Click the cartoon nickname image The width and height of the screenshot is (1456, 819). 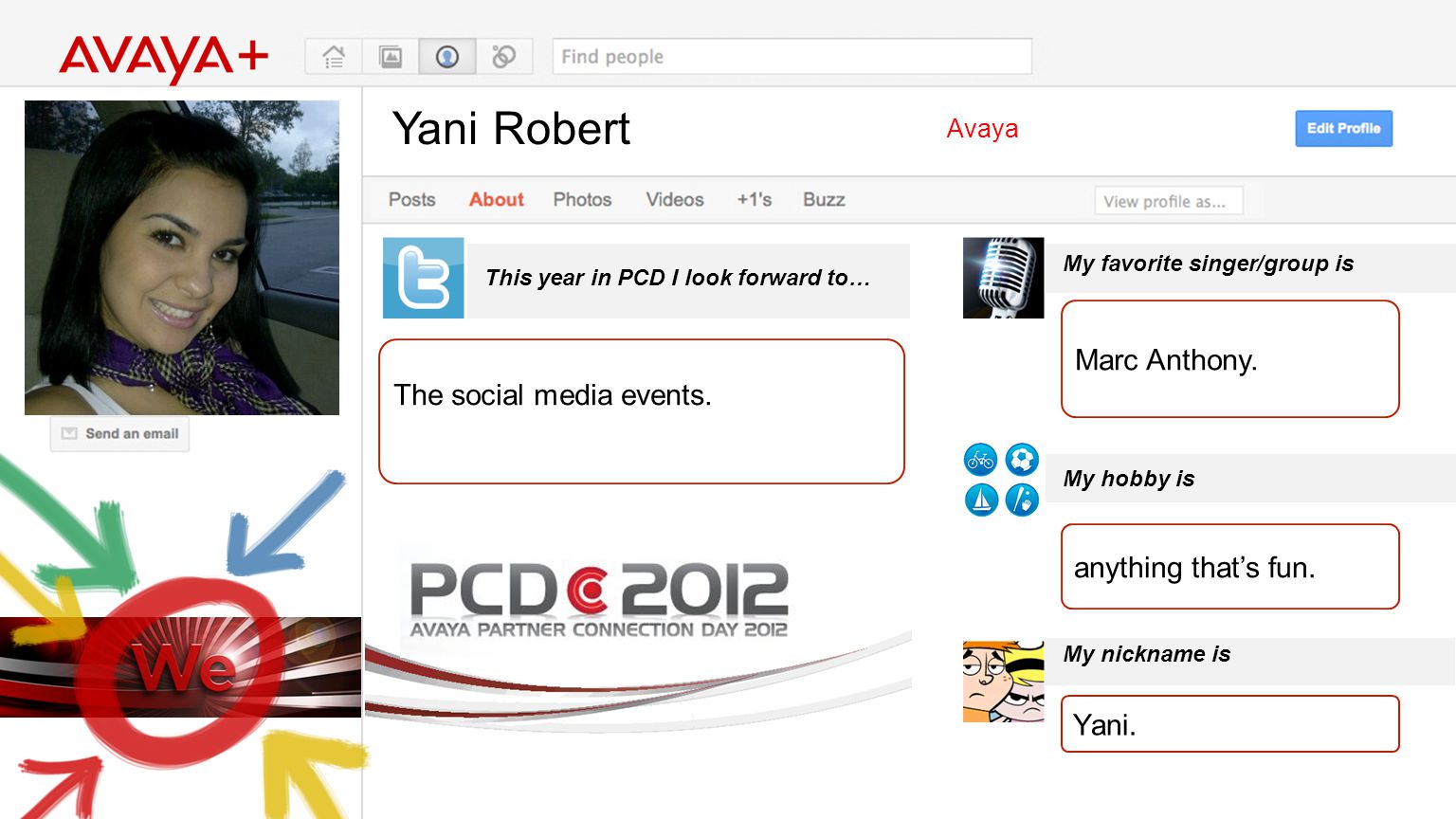pos(1003,682)
